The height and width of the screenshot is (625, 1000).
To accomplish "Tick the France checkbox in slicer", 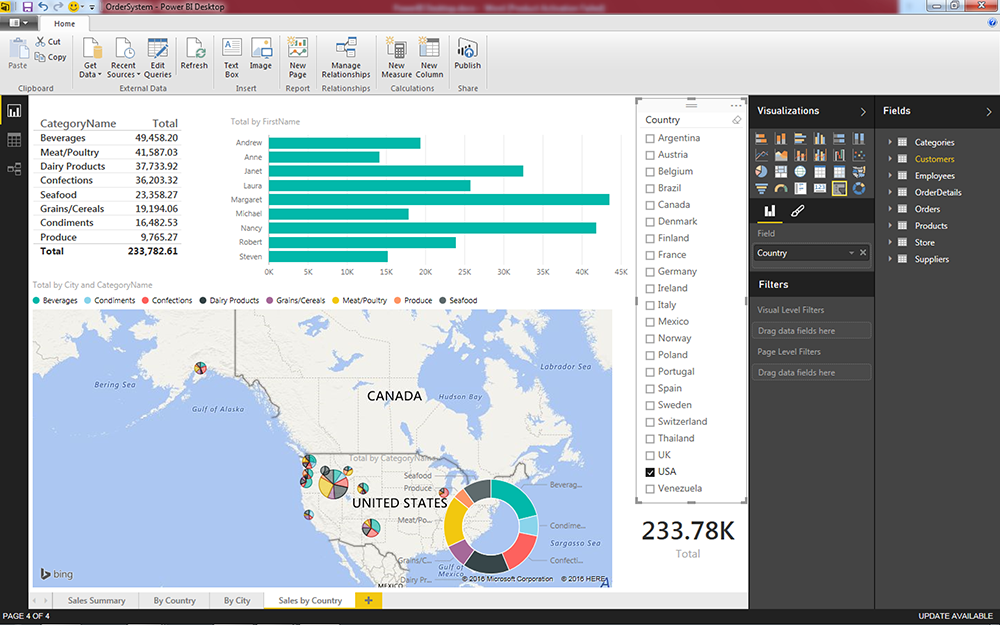I will (650, 255).
